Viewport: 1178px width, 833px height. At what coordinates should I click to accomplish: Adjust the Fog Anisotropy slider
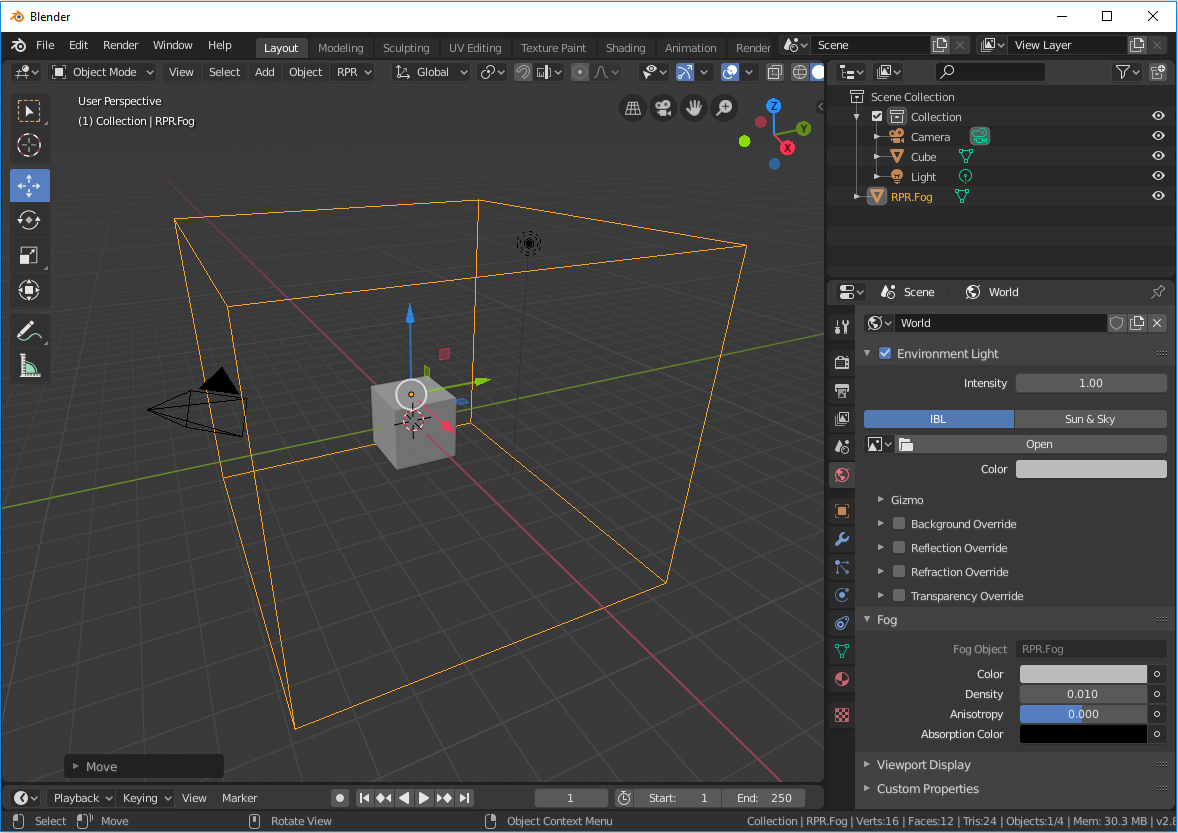click(1083, 714)
